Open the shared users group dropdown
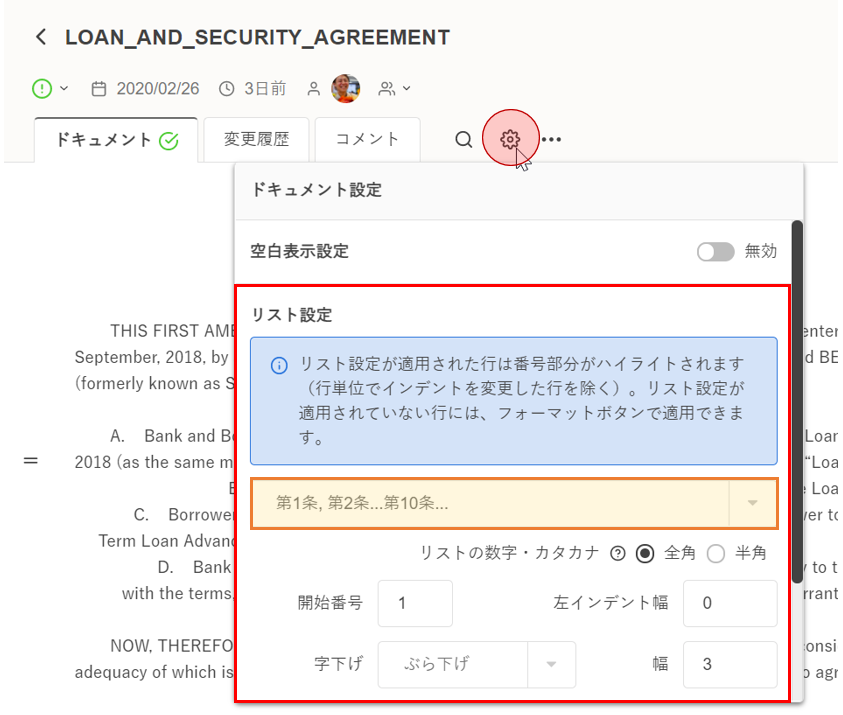This screenshot has width=843, height=715. tap(394, 89)
